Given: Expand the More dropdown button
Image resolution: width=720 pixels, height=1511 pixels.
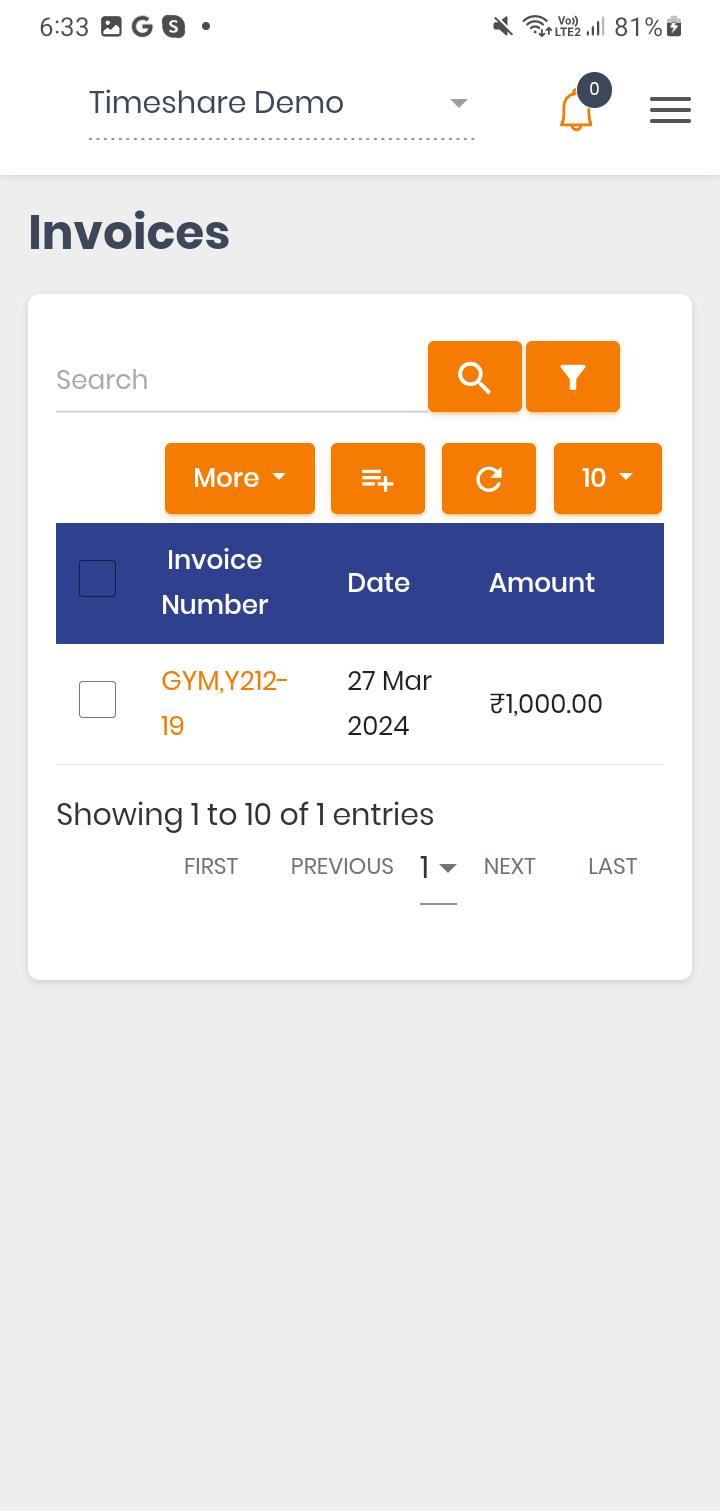Looking at the screenshot, I should (x=240, y=479).
